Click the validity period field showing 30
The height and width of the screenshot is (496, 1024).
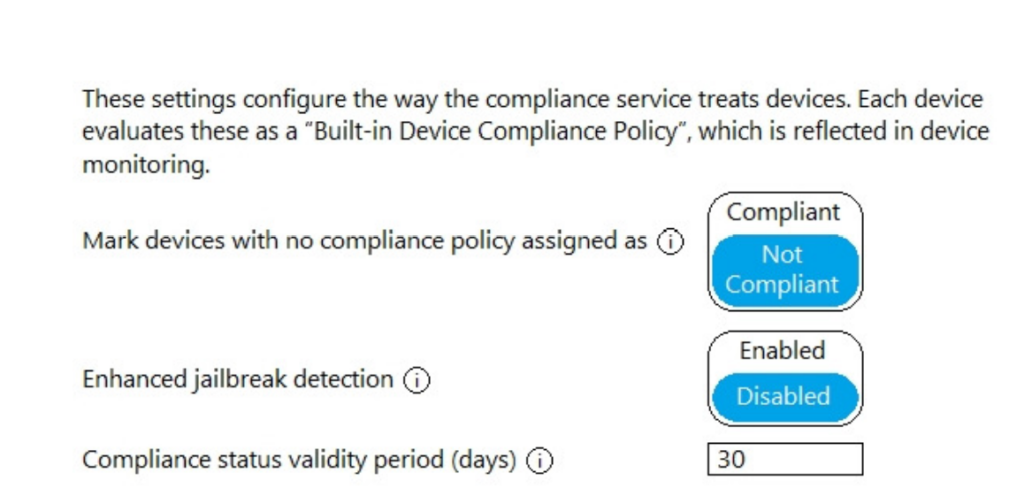[x=785, y=459]
